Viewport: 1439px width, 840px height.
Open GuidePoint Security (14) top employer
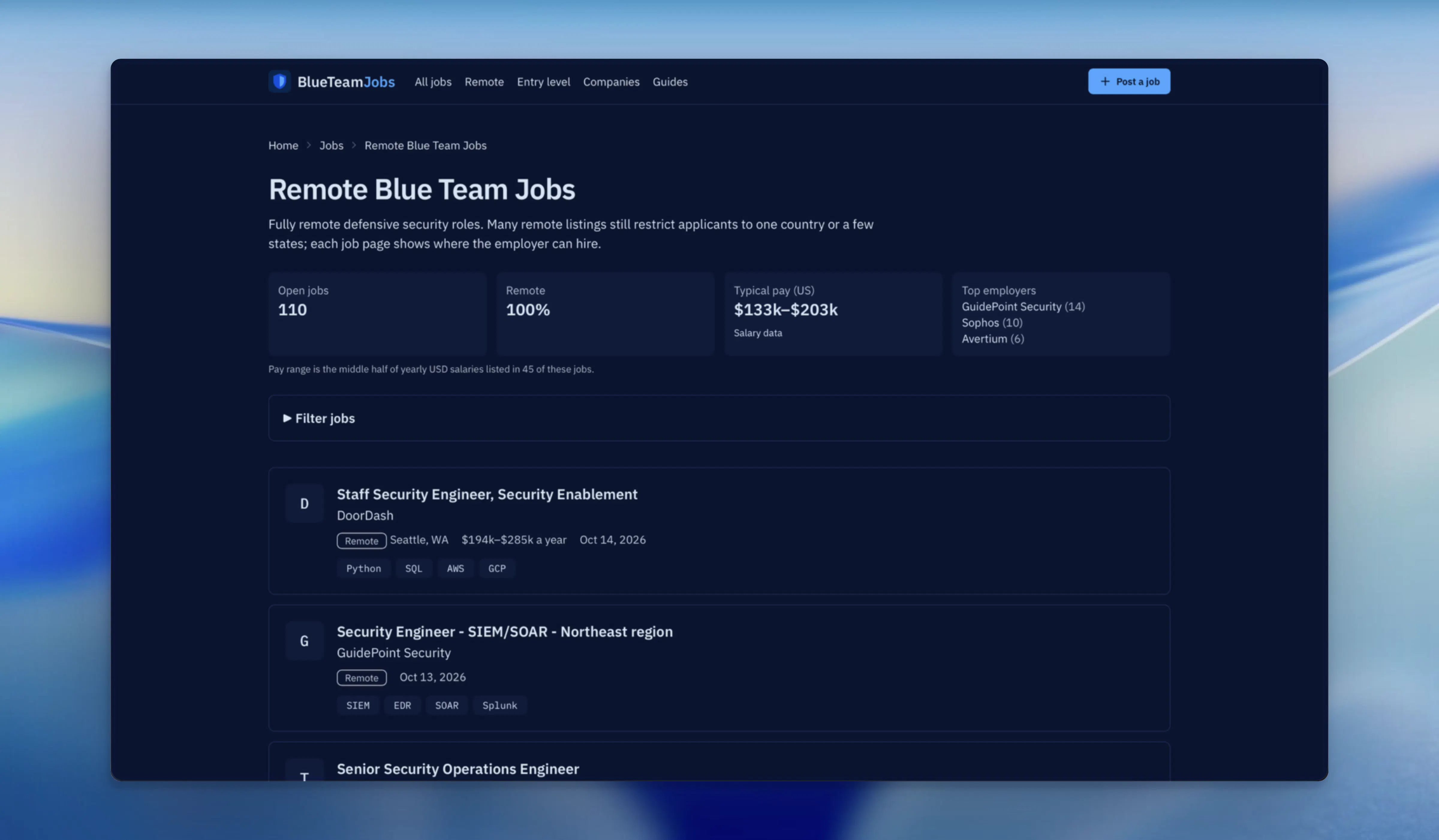(1023, 307)
